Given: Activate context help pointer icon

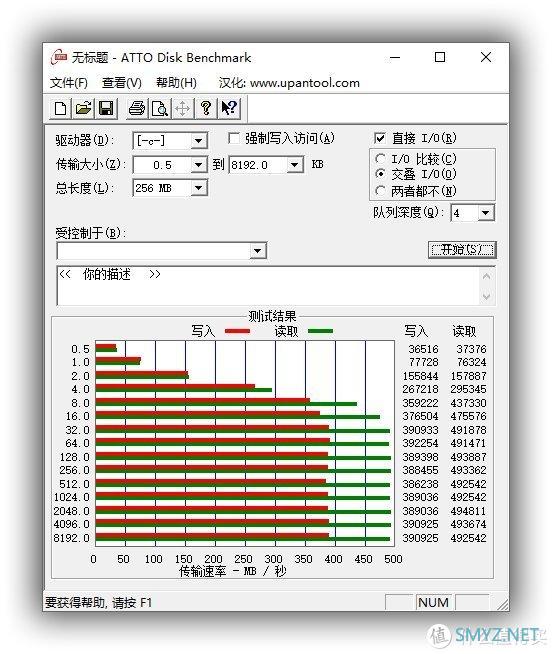Looking at the screenshot, I should pos(229,109).
